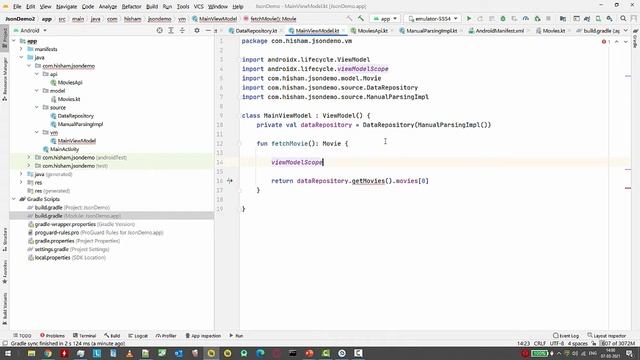Image resolution: width=640 pixels, height=360 pixels.
Task: Open Microsoft Edge from the taskbar
Action: click(x=260, y=353)
